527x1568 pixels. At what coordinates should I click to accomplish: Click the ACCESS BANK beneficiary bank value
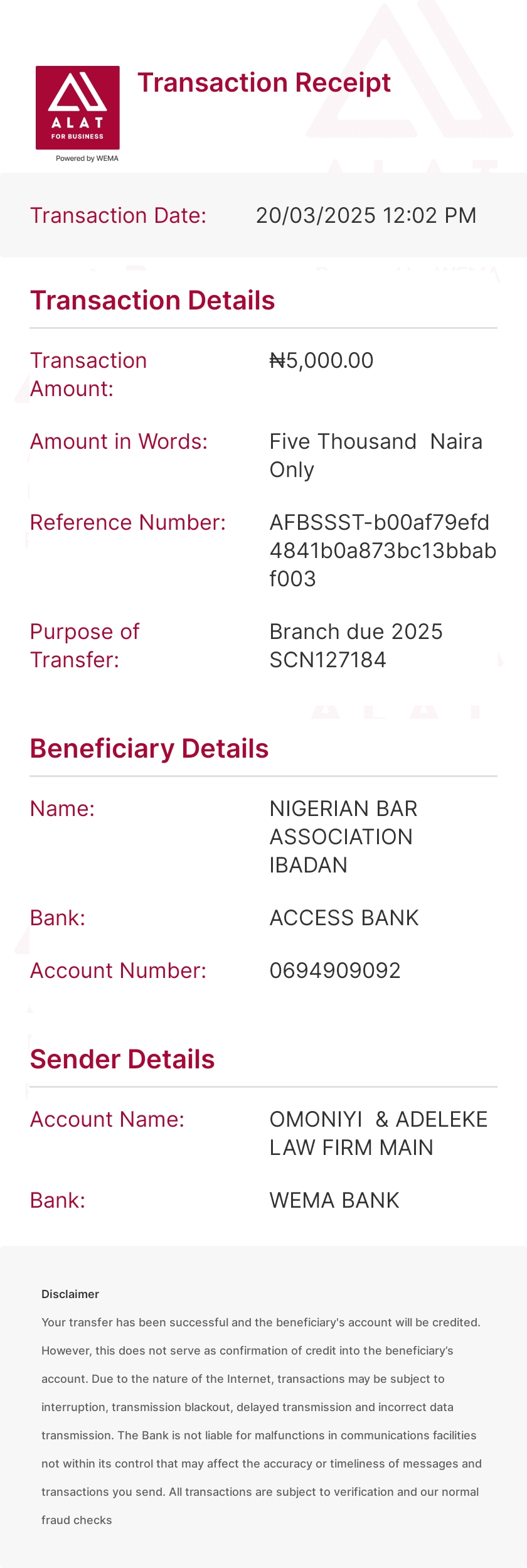(x=344, y=918)
